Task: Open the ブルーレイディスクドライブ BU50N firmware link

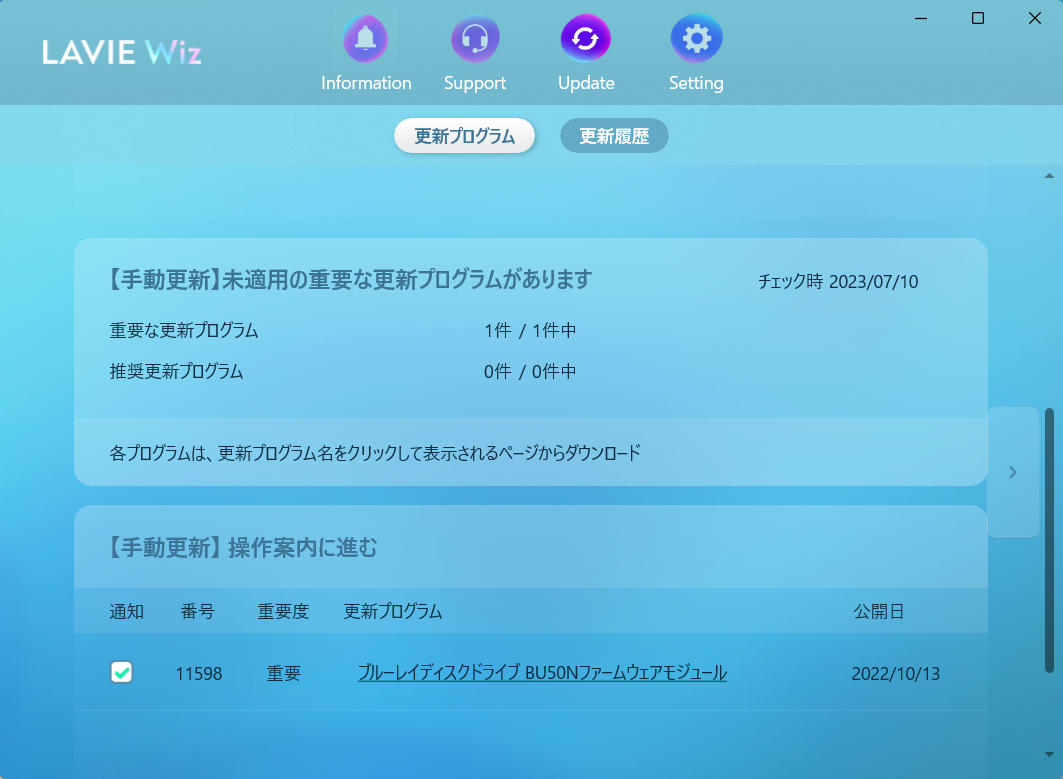Action: click(x=542, y=673)
